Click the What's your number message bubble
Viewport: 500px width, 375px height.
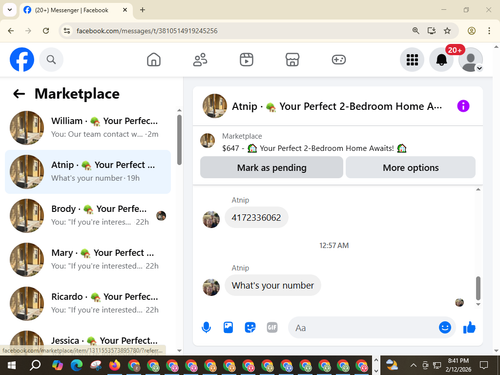273,285
